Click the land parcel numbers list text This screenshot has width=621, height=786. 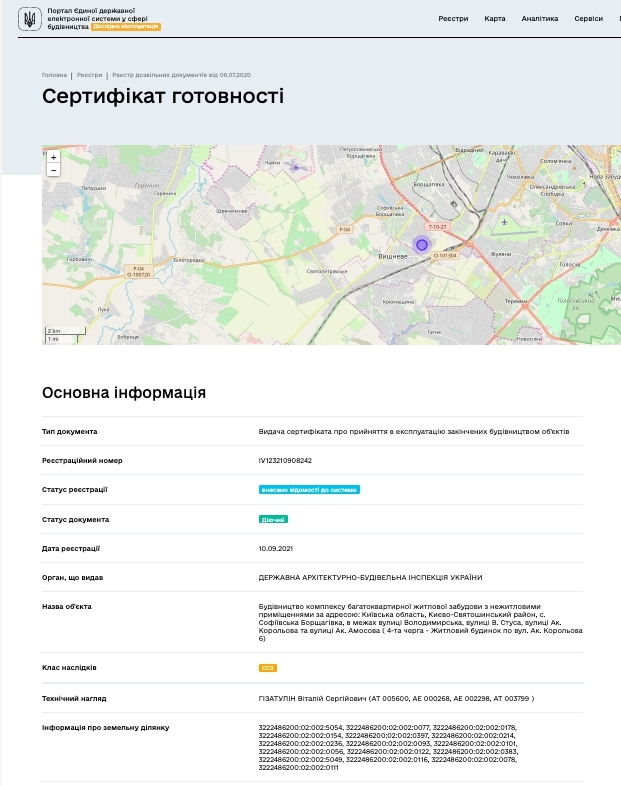pos(388,747)
